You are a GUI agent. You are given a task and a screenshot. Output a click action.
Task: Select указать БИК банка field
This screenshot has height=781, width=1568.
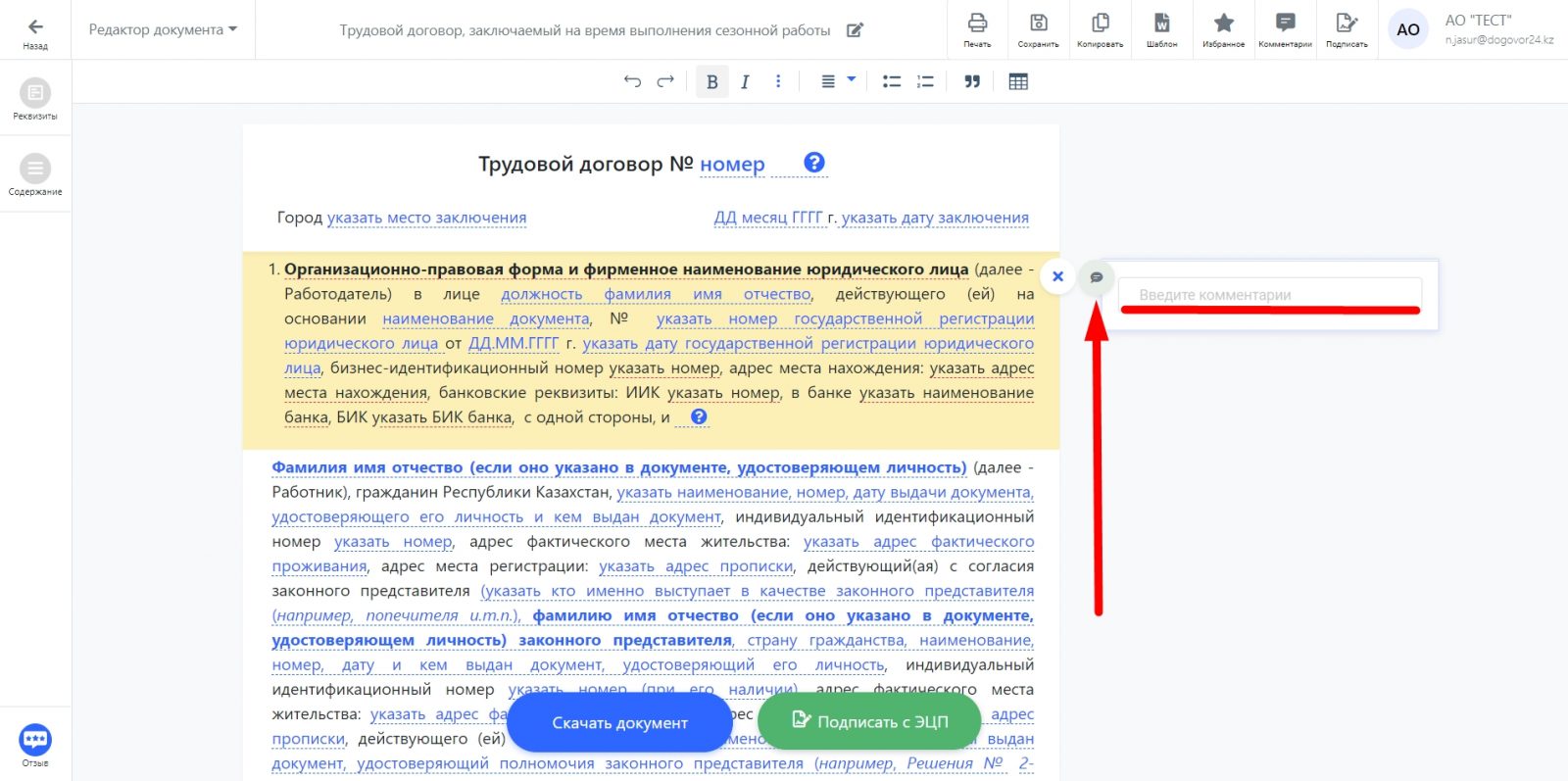pyautogui.click(x=442, y=417)
